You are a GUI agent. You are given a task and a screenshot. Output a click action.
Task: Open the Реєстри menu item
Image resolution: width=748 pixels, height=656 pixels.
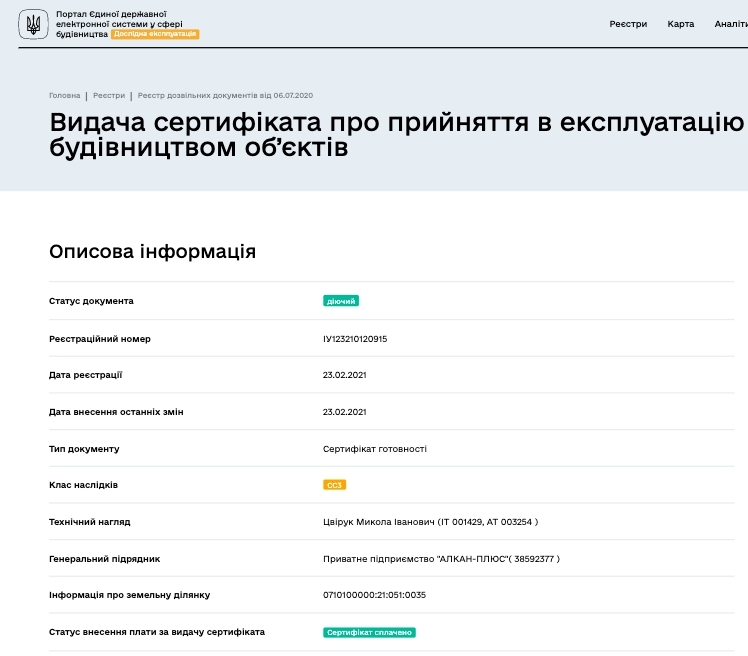click(628, 24)
